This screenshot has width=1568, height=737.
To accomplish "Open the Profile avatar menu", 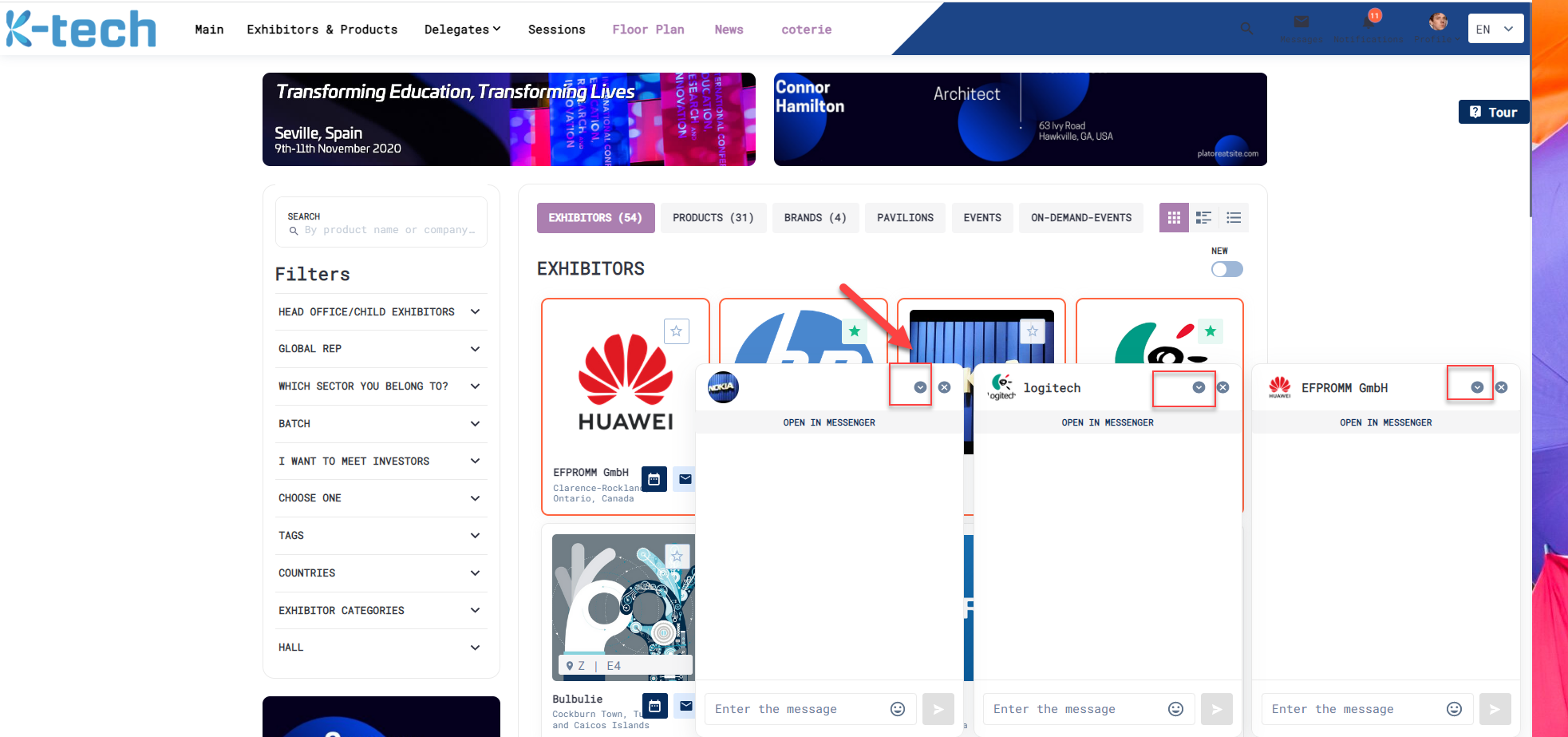I will coord(1438,22).
